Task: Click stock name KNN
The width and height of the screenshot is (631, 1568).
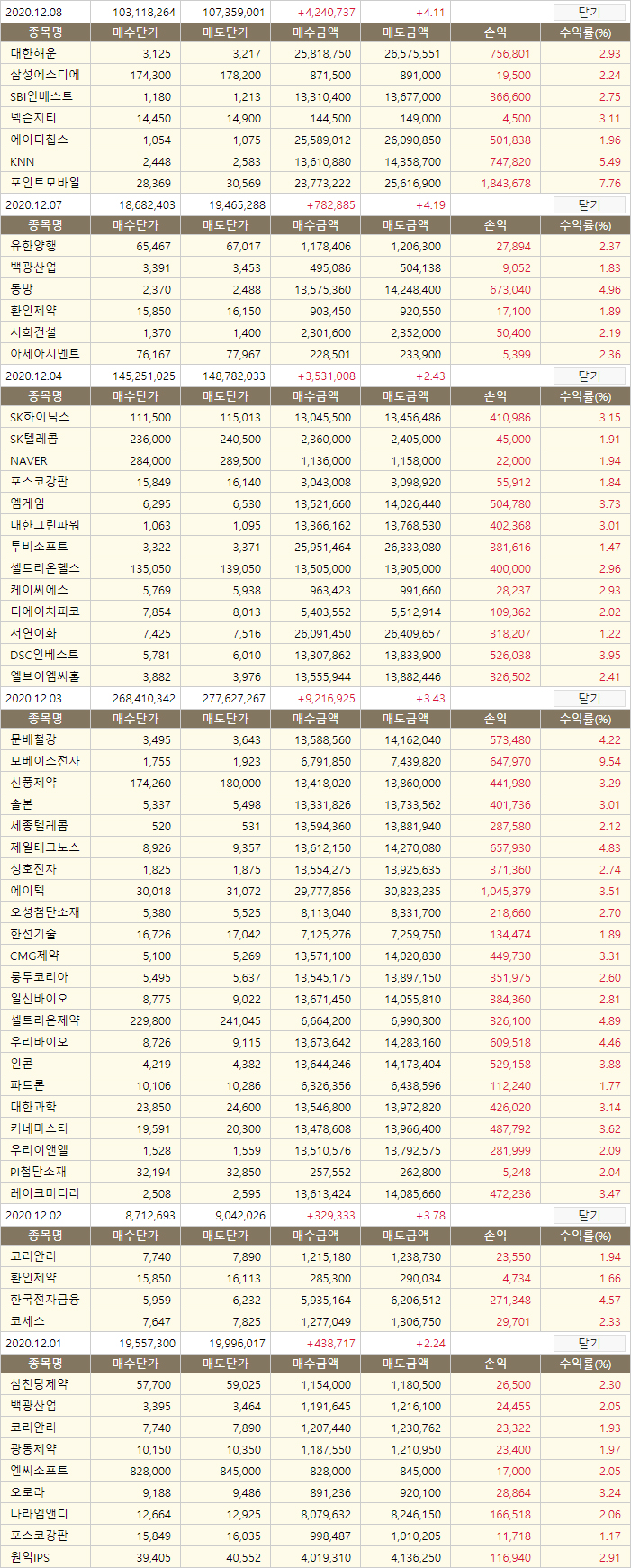Action: [x=23, y=161]
